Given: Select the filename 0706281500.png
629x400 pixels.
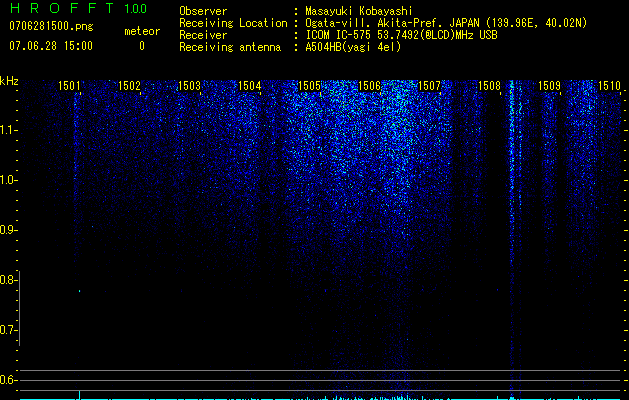Looking at the screenshot, I should tap(51, 27).
